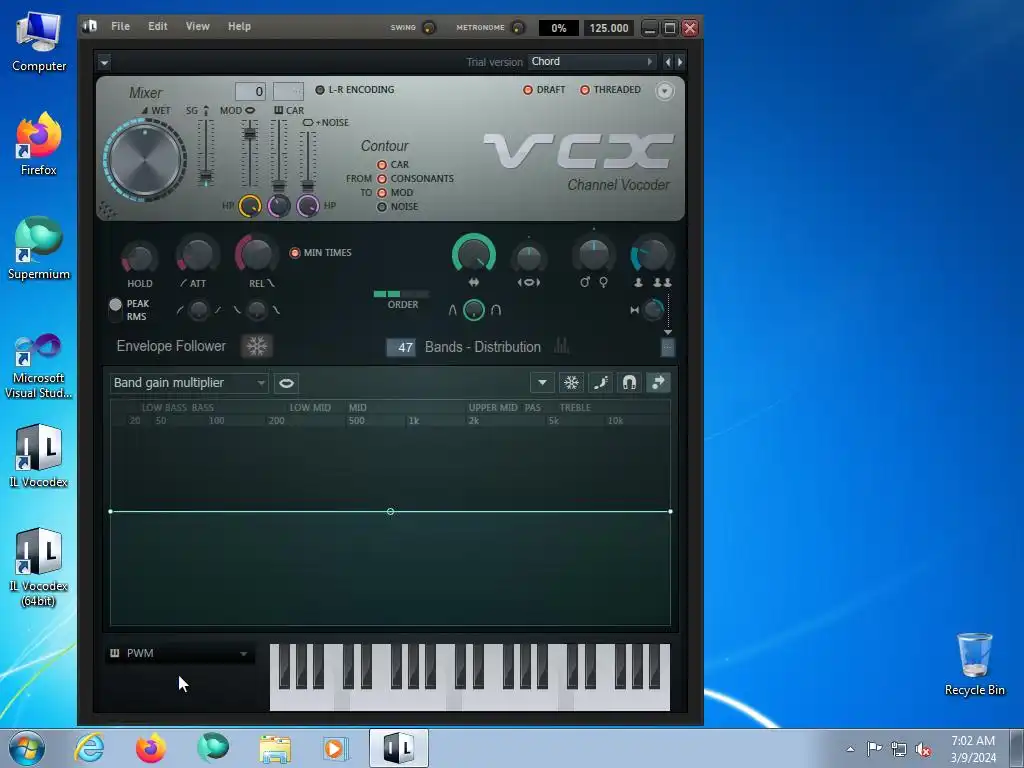1024x768 pixels.
Task: Click the Swing knob in the title bar
Action: pos(429,27)
